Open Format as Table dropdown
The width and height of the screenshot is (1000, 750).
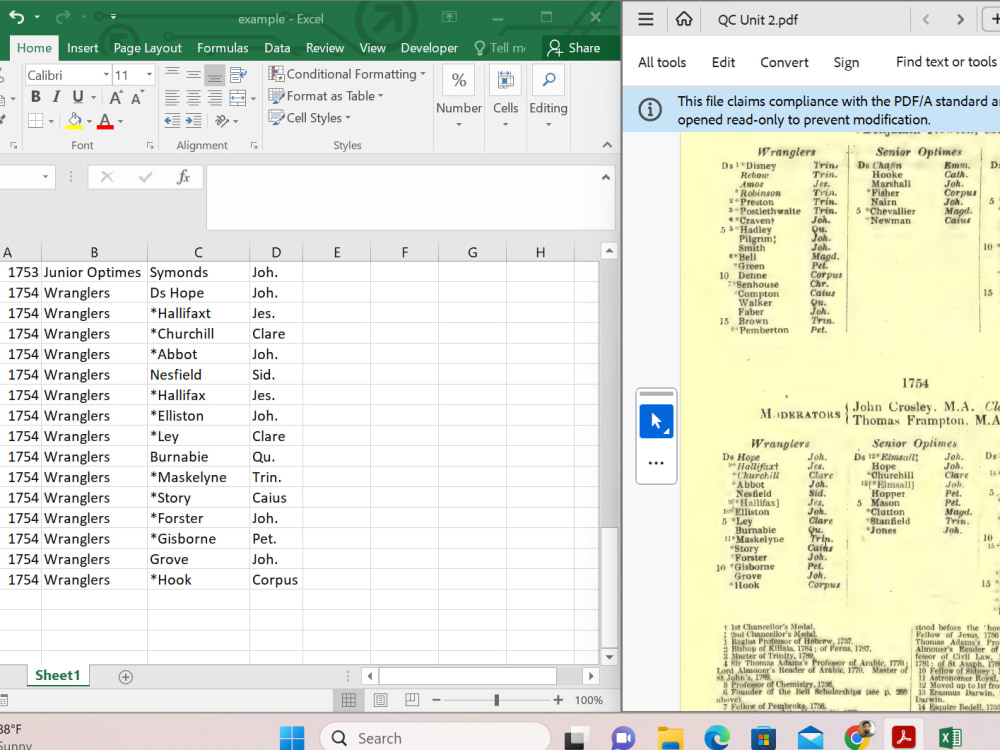click(x=326, y=96)
